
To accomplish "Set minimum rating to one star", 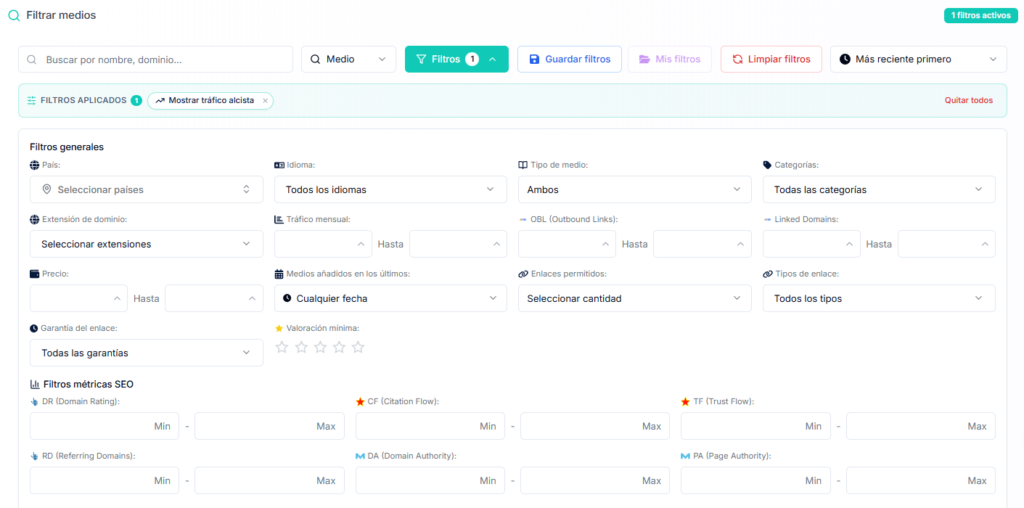I will coord(281,347).
